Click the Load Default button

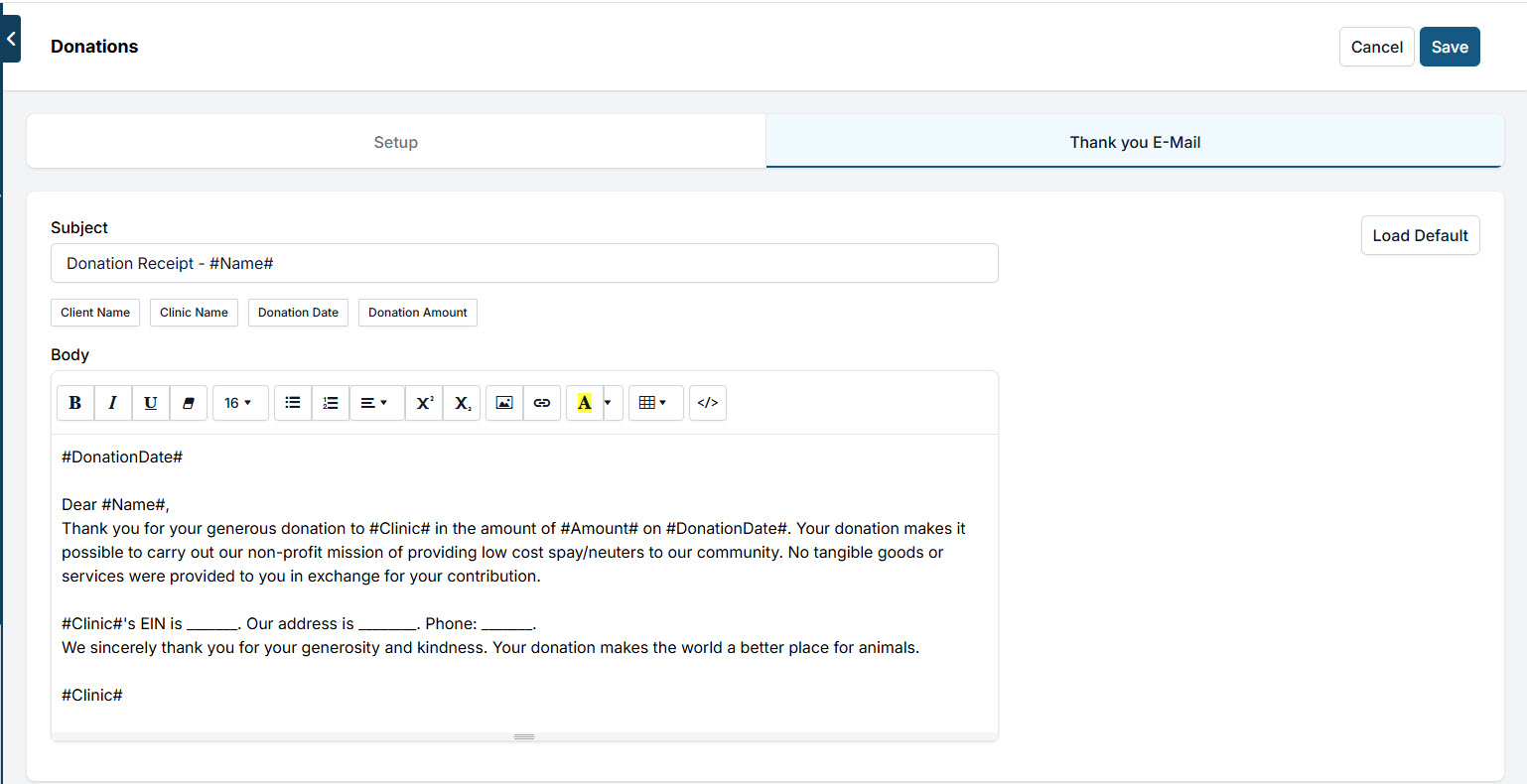click(x=1420, y=235)
